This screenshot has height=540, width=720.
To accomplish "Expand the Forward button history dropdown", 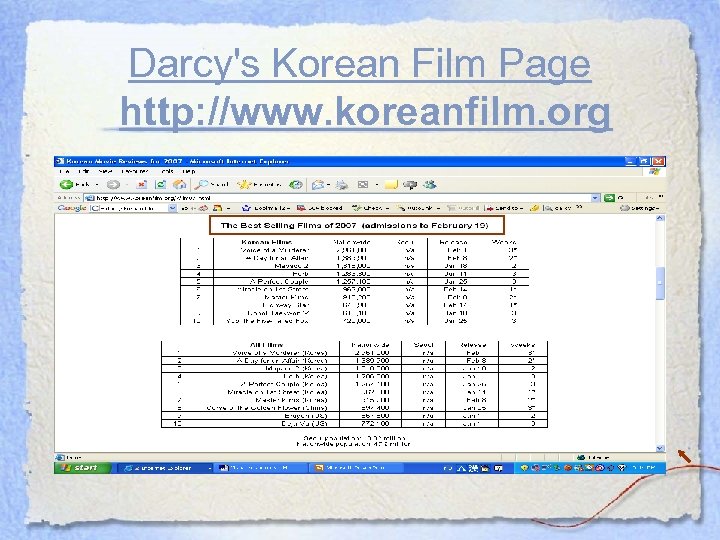I will point(127,185).
